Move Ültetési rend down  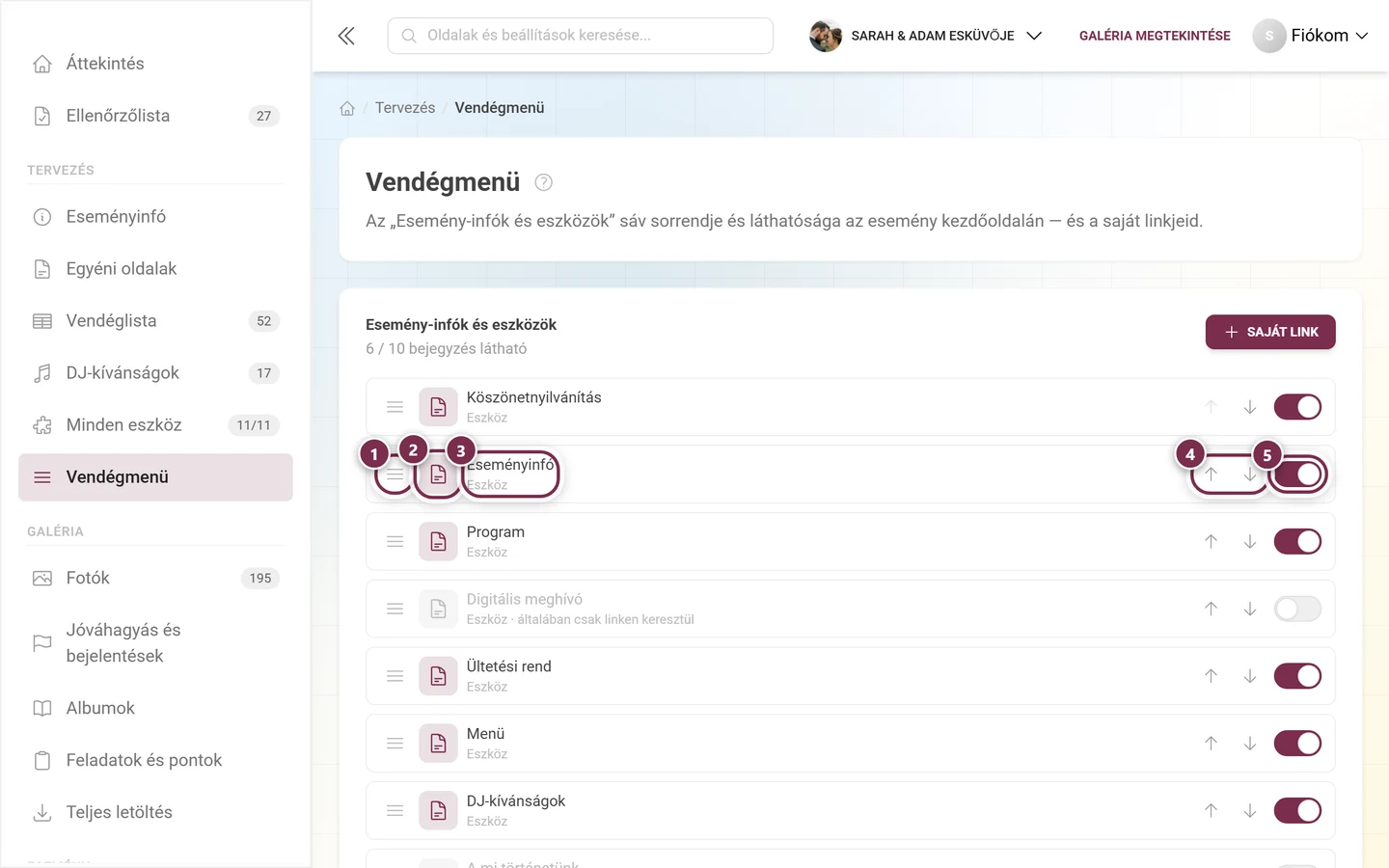(x=1249, y=676)
